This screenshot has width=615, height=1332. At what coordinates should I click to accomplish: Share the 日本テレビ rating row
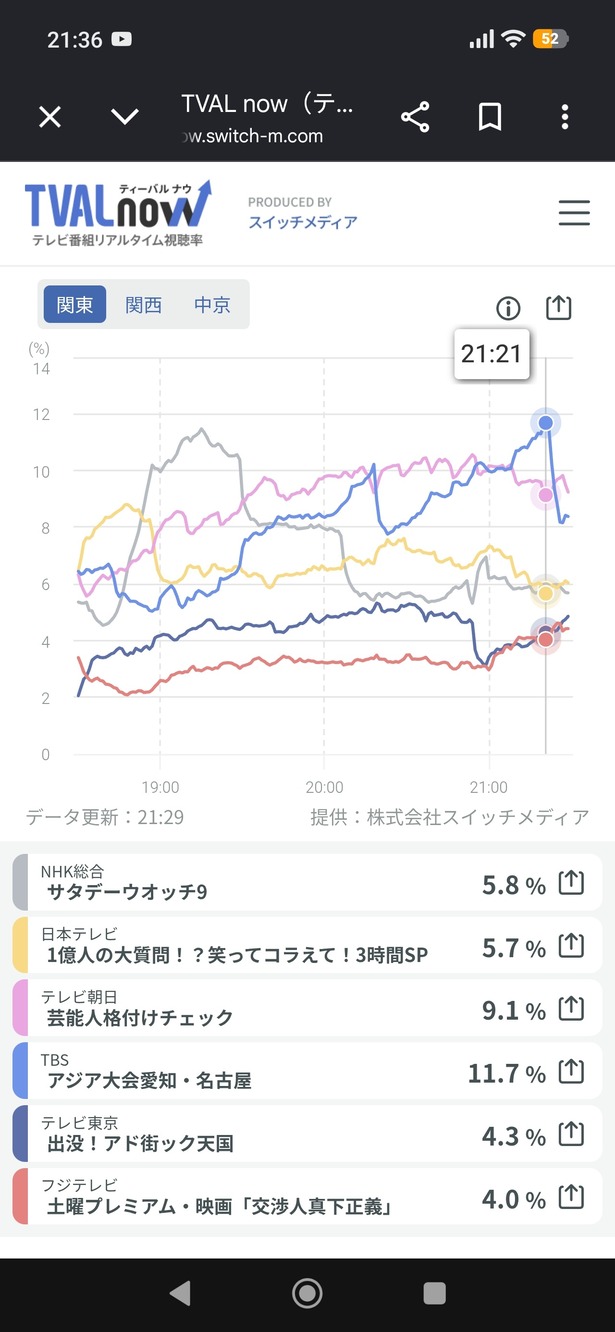click(570, 946)
